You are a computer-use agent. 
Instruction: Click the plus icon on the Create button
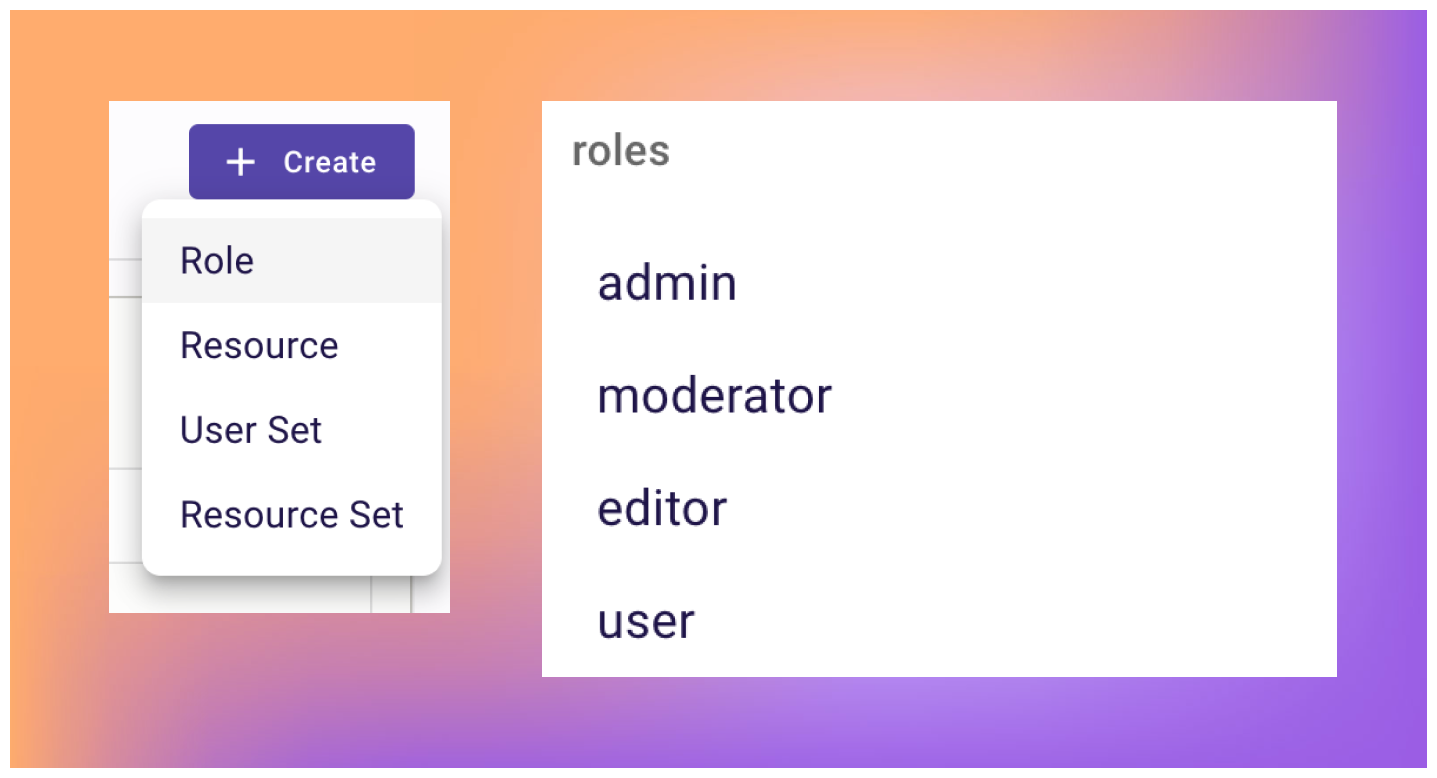tap(240, 161)
